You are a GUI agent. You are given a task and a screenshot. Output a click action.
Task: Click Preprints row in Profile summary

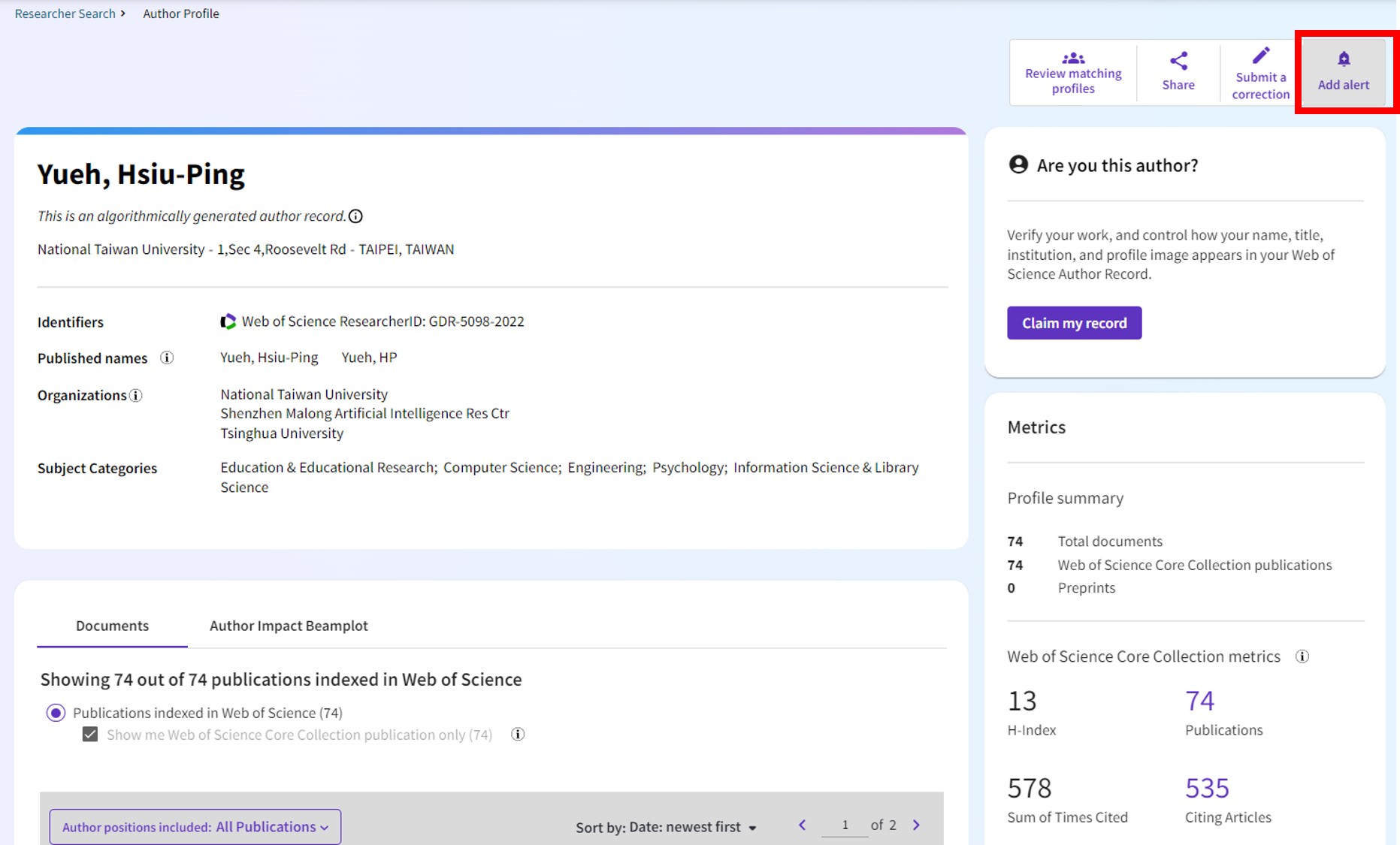[1061, 588]
